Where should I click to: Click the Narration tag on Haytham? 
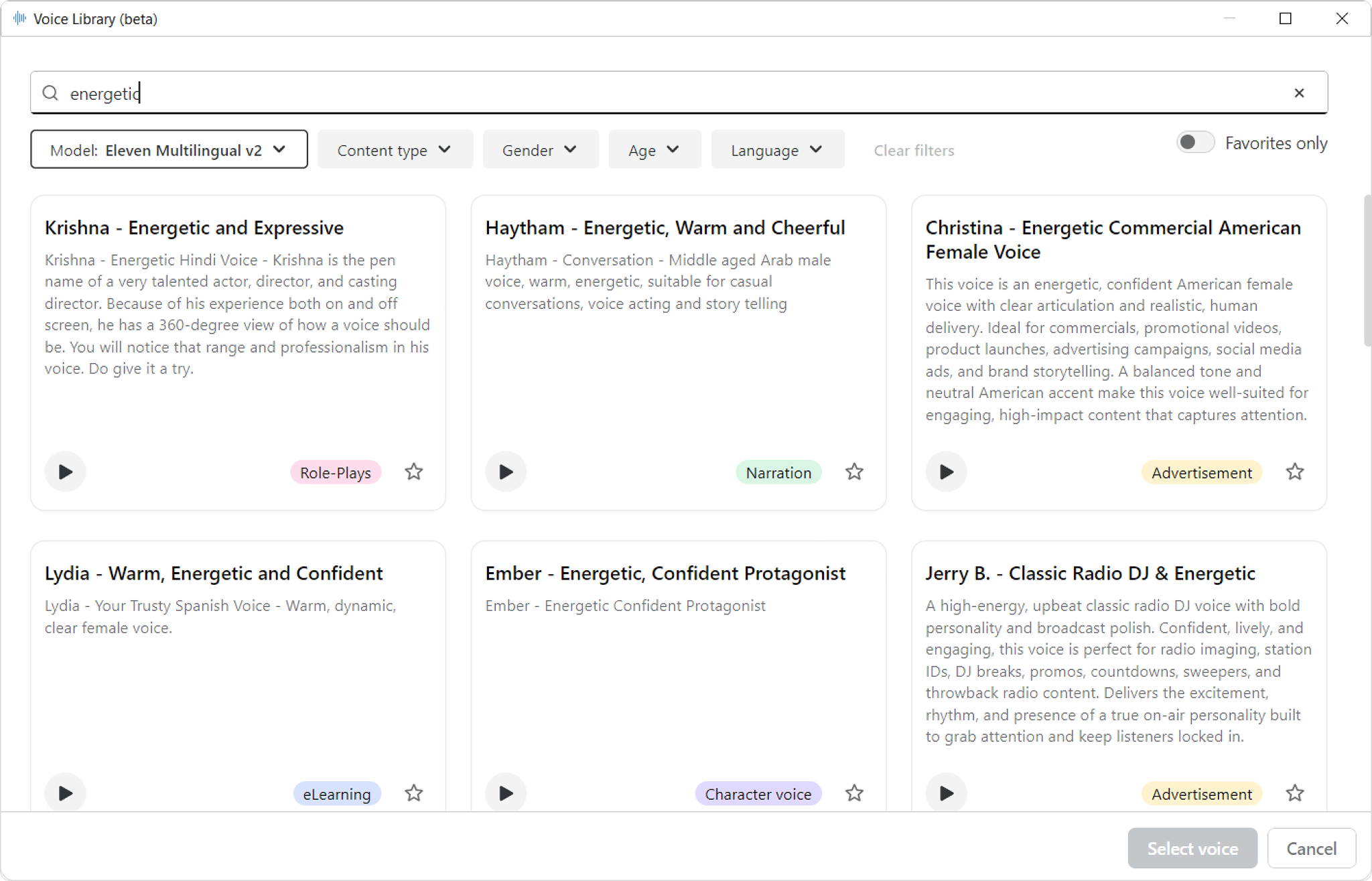(778, 472)
